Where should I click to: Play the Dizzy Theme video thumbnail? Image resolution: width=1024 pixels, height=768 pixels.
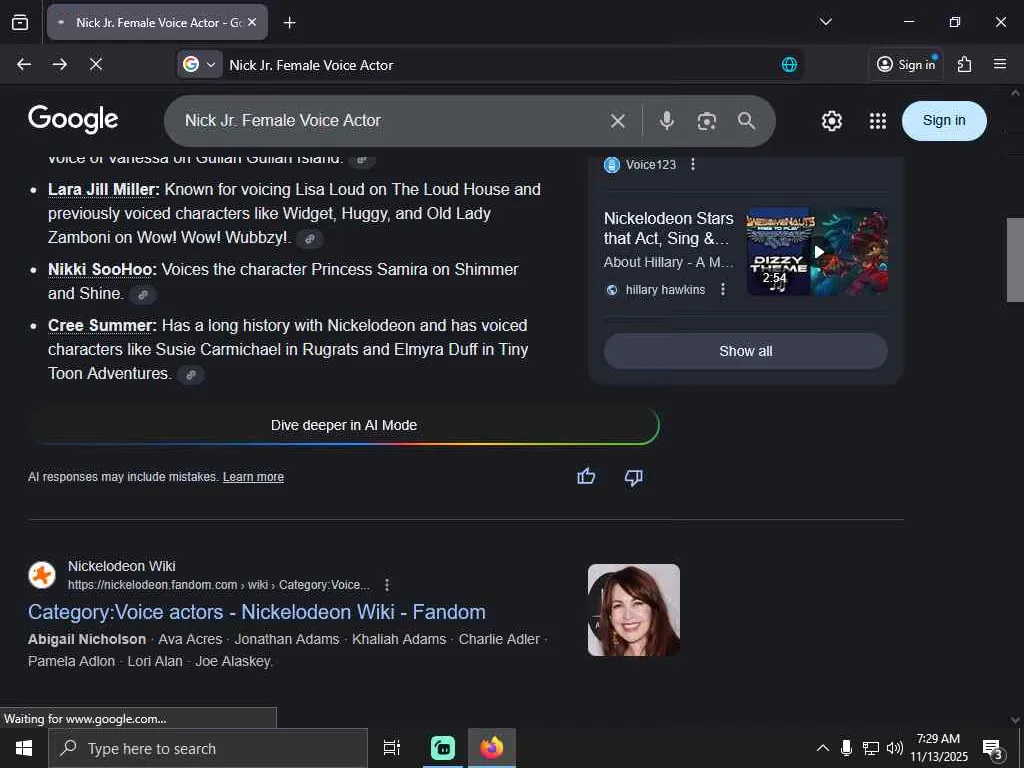click(x=817, y=251)
